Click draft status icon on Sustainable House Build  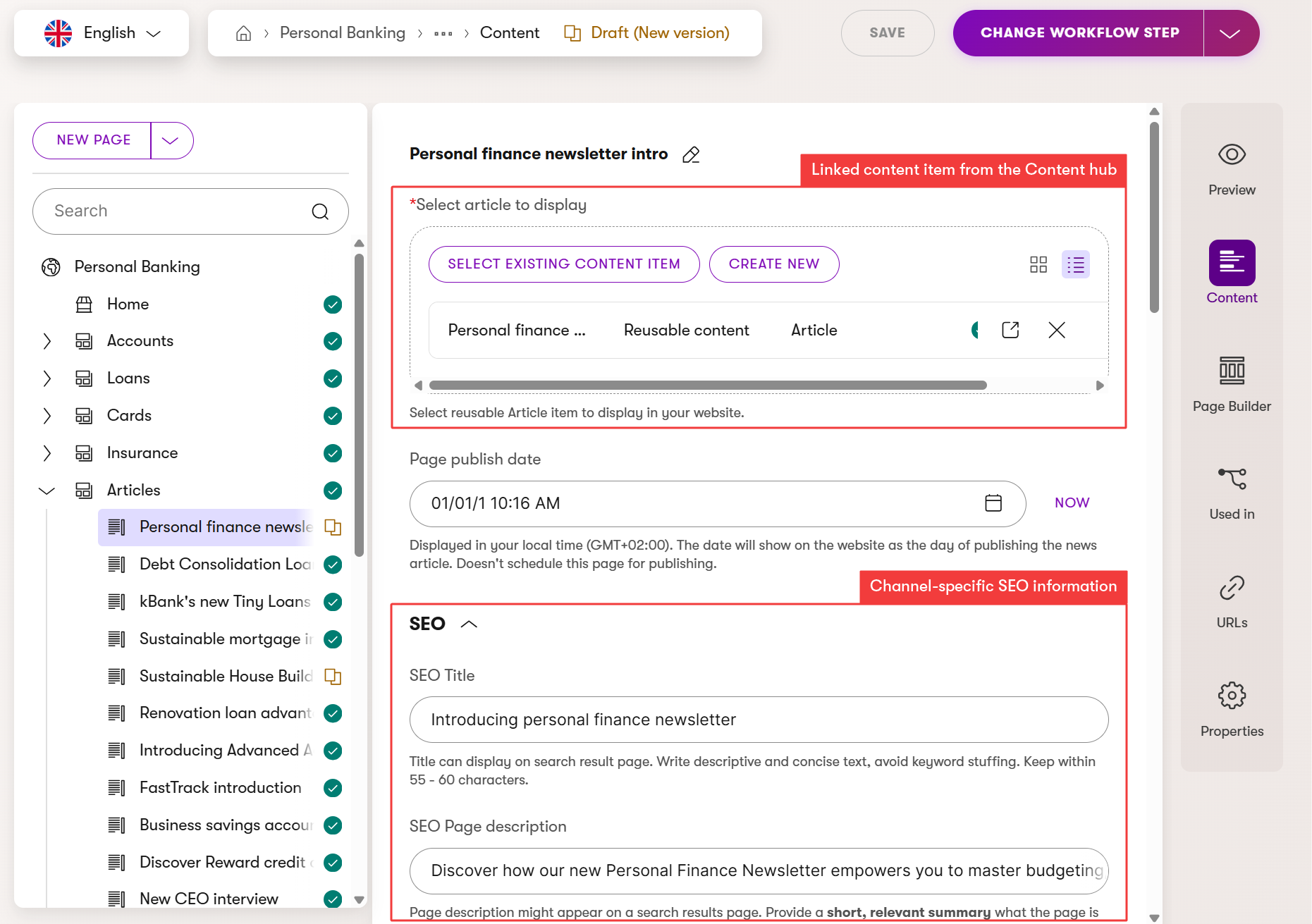(333, 677)
